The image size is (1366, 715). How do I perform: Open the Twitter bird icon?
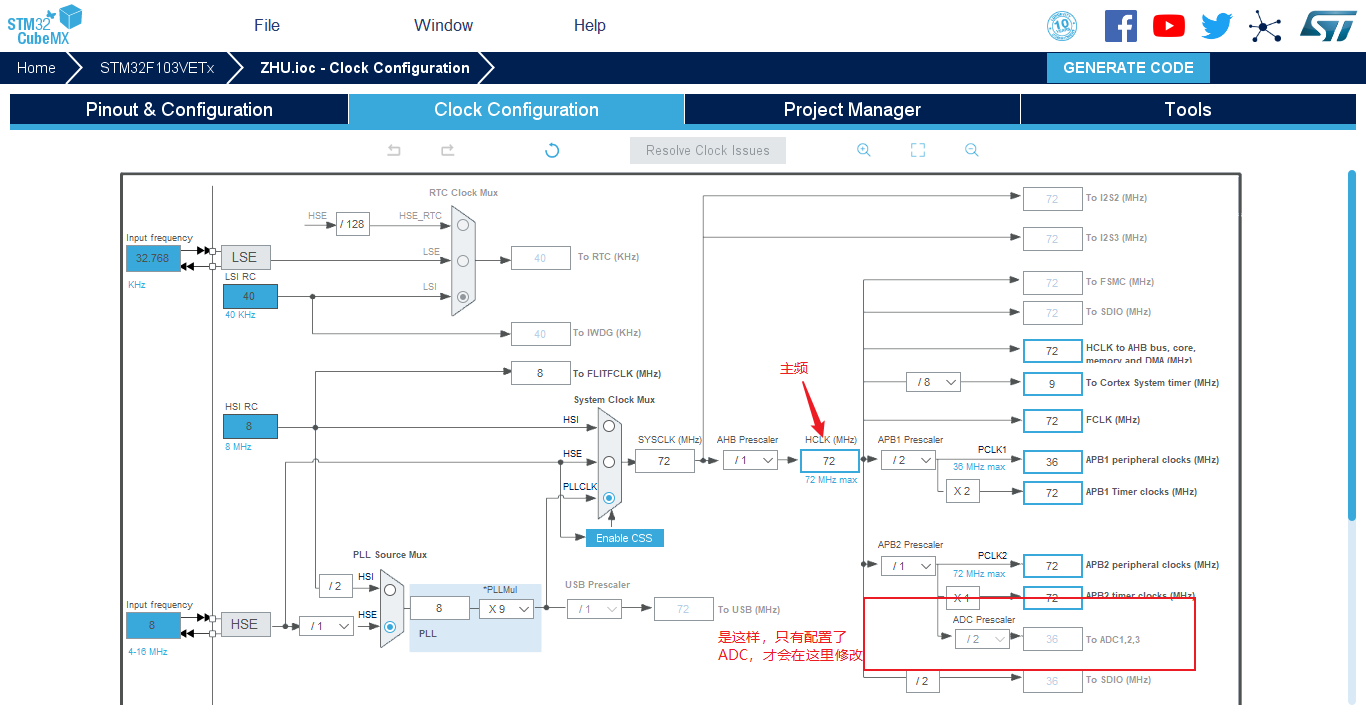point(1217,26)
